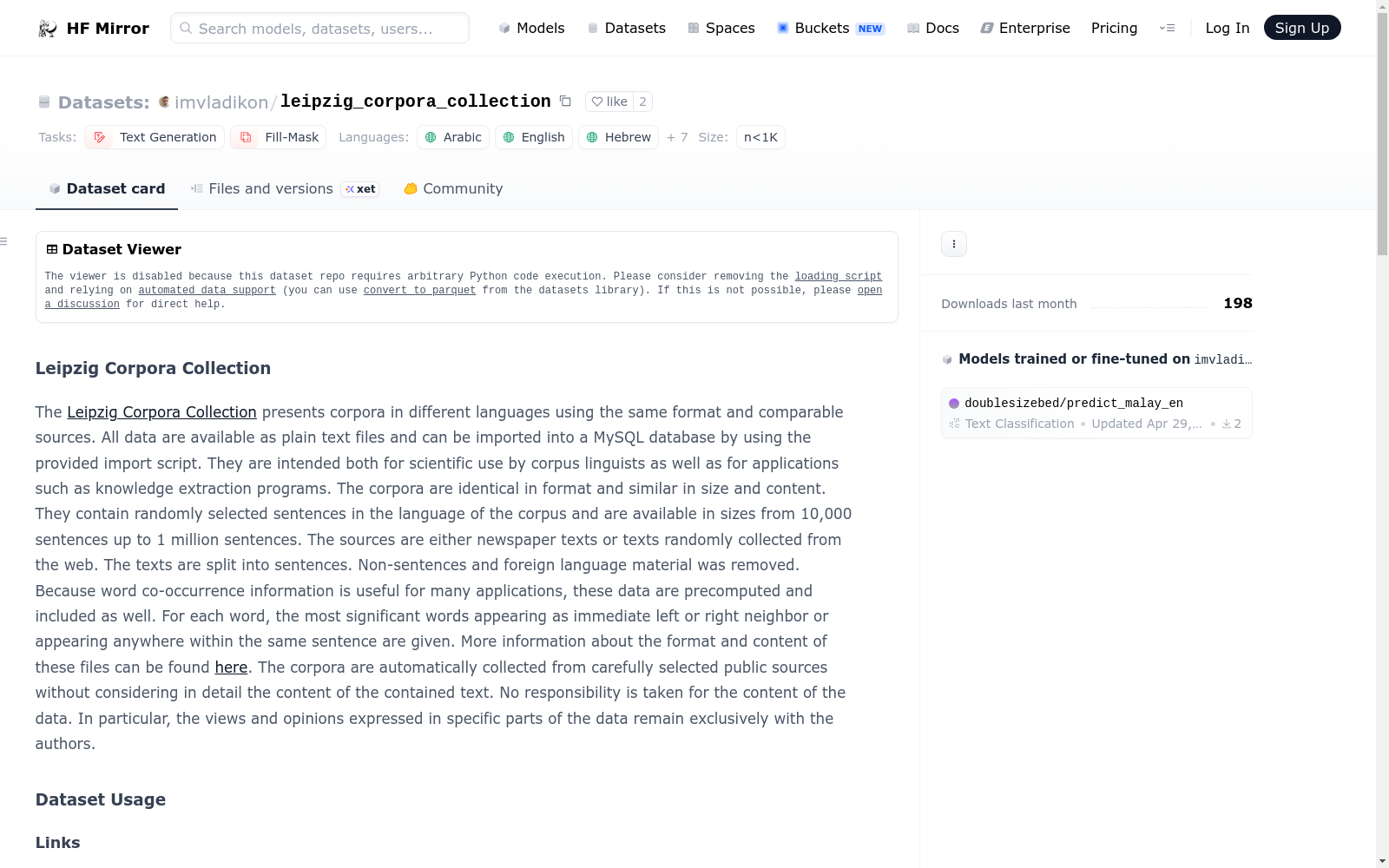Focus the search models and datasets field
Screen dimensions: 1389x868
[x=319, y=29]
